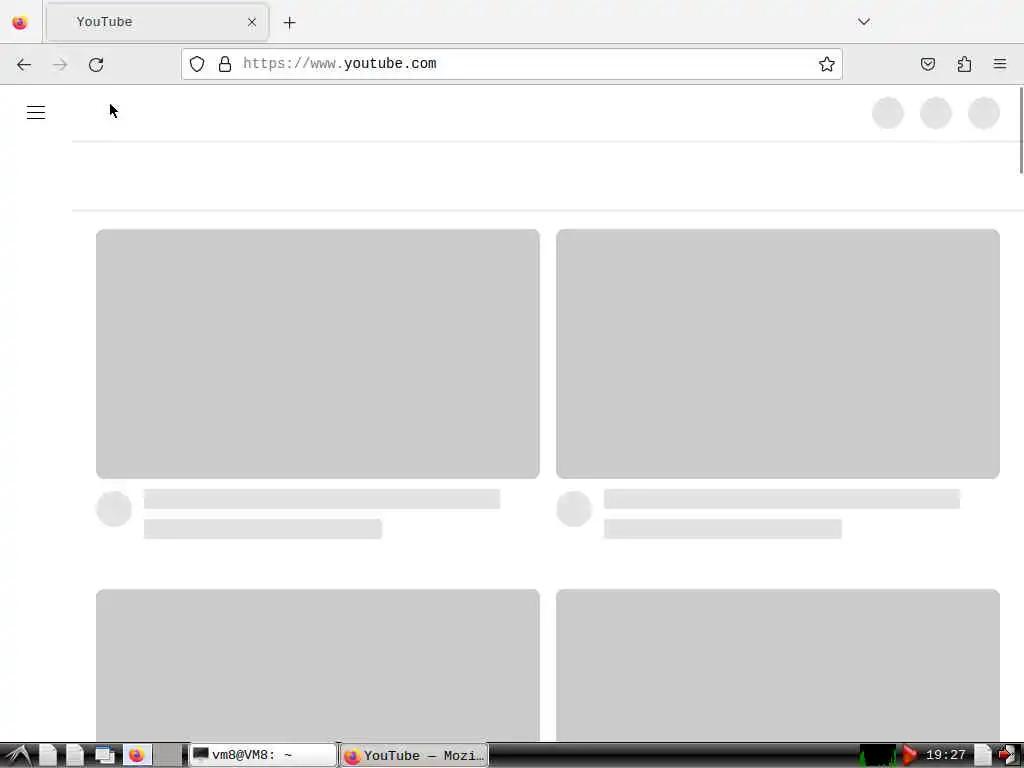Go back one page
This screenshot has width=1024, height=768.
point(24,64)
